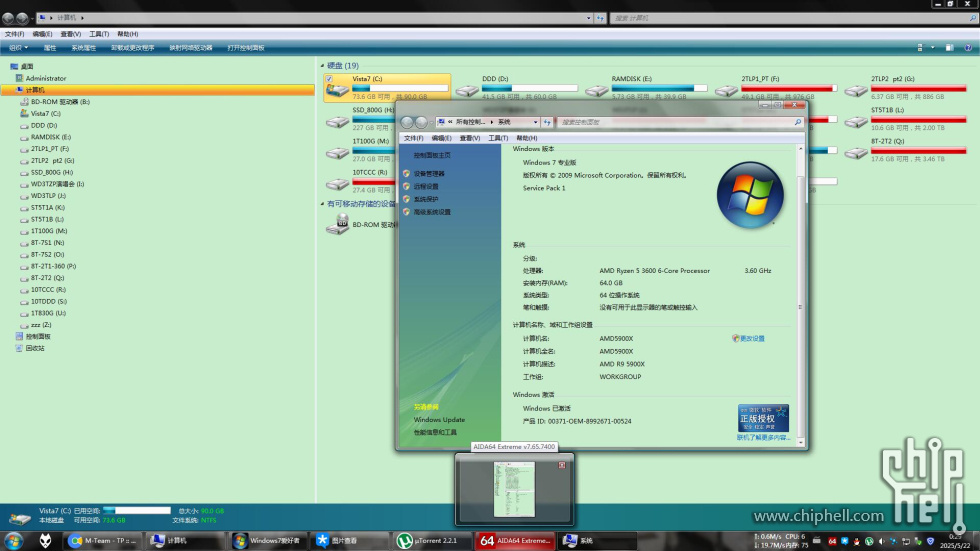Open 设备管理器 link in System sidebar
The height and width of the screenshot is (551, 980).
point(429,174)
